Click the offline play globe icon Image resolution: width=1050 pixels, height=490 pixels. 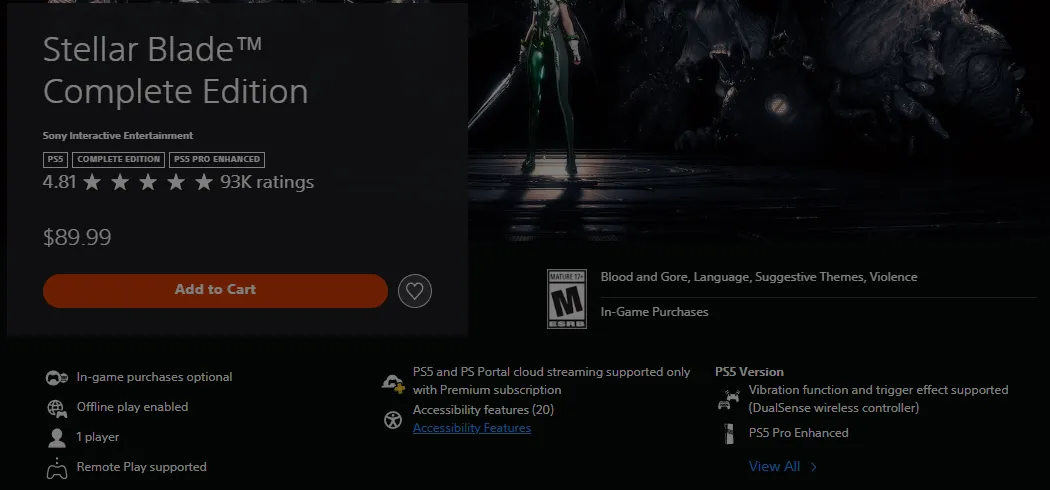(x=57, y=408)
